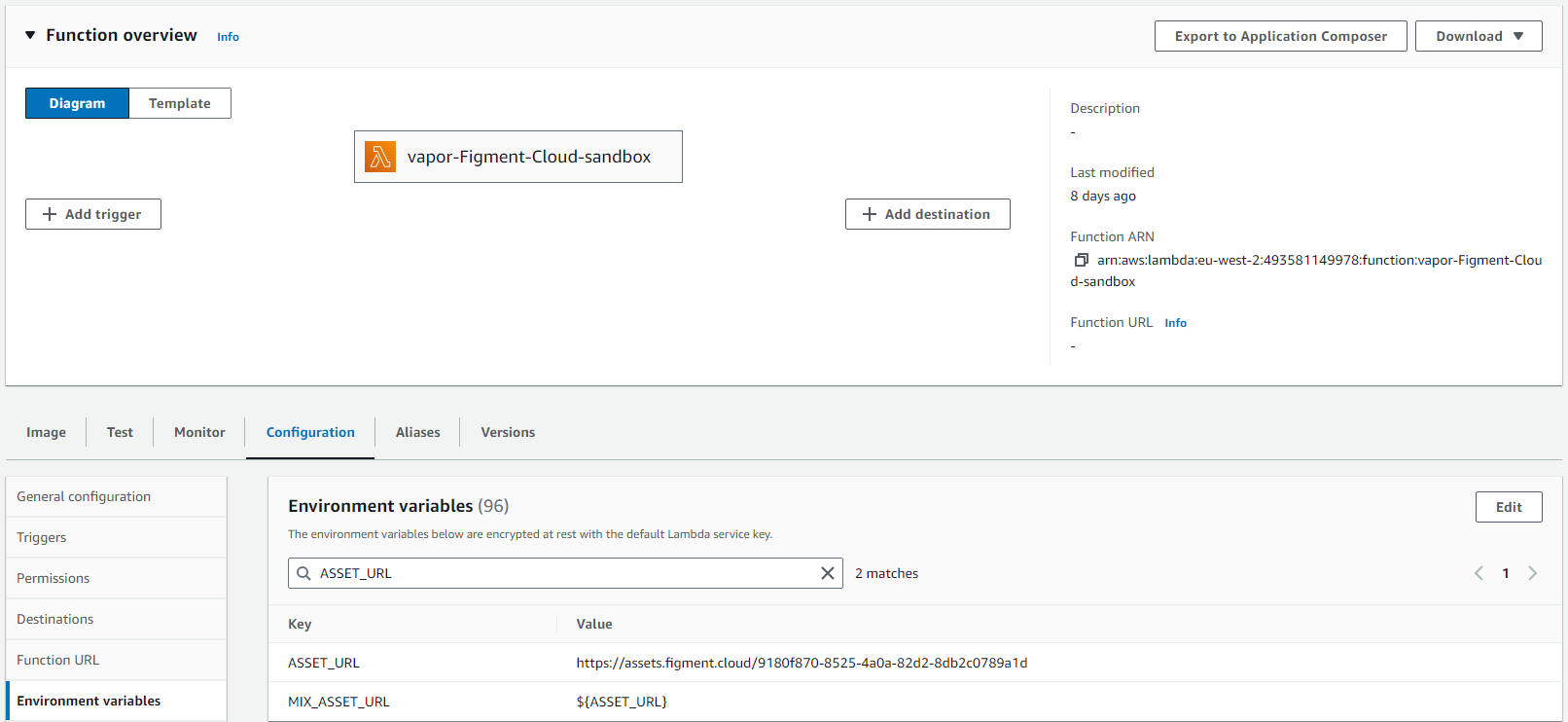Add a trigger to the function
Image resolution: width=1568 pixels, height=722 pixels.
[93, 214]
